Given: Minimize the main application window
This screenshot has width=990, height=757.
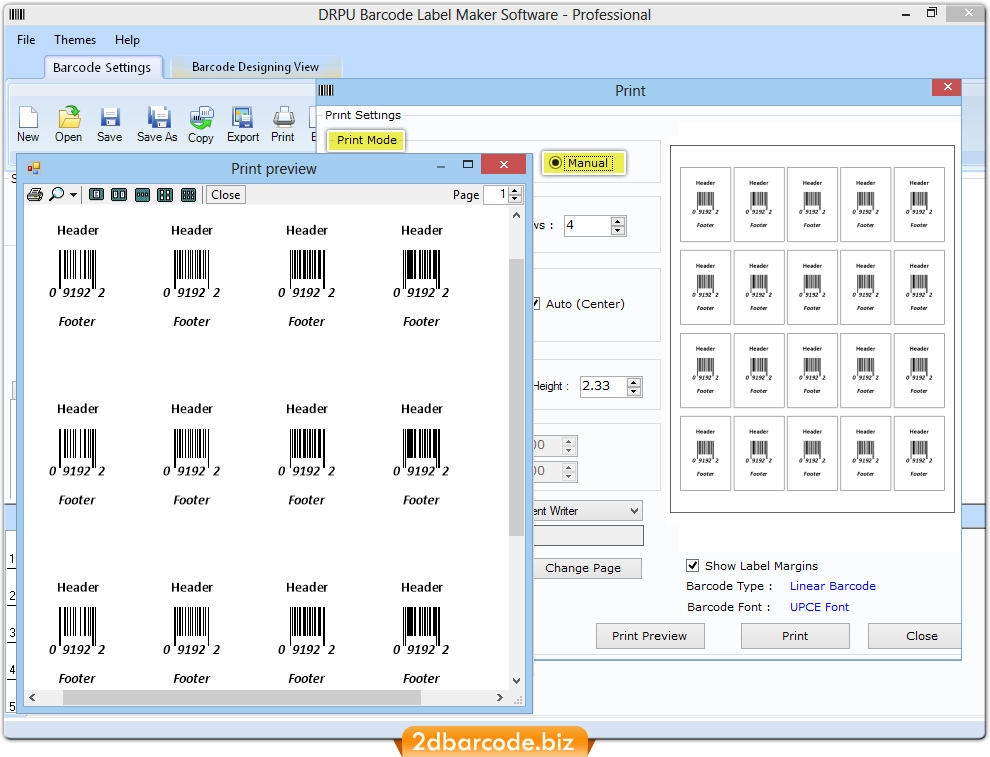Looking at the screenshot, I should 905,14.
